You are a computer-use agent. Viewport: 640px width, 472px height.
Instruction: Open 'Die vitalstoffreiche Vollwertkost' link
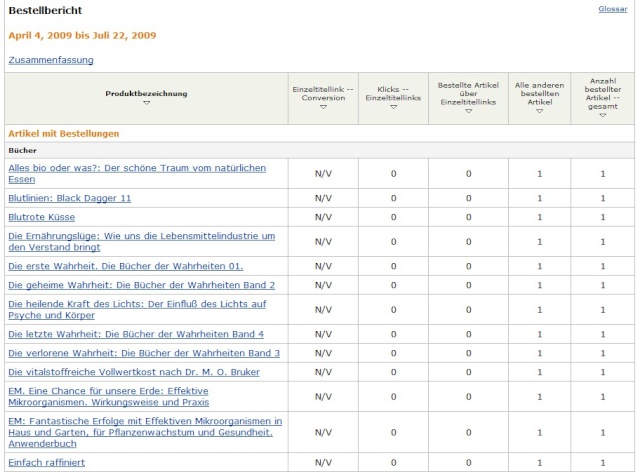point(134,372)
